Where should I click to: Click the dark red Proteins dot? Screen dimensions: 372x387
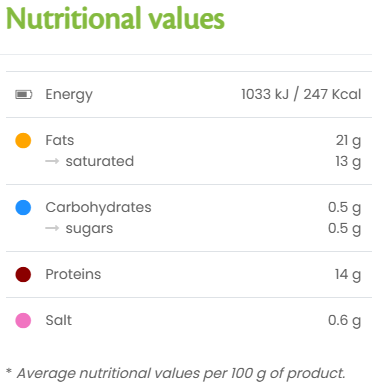pyautogui.click(x=23, y=274)
